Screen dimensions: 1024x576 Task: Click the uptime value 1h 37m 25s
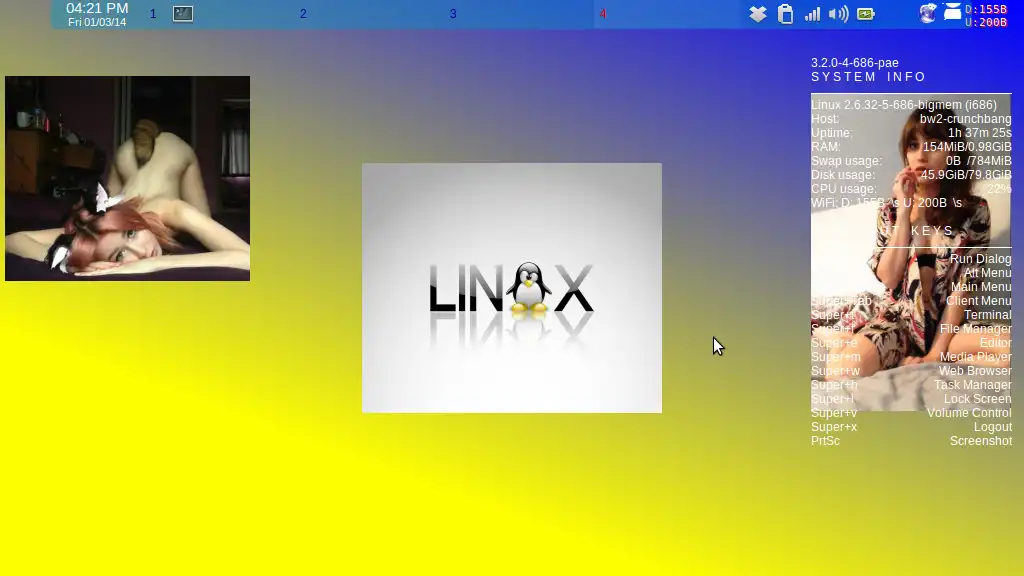(x=980, y=133)
